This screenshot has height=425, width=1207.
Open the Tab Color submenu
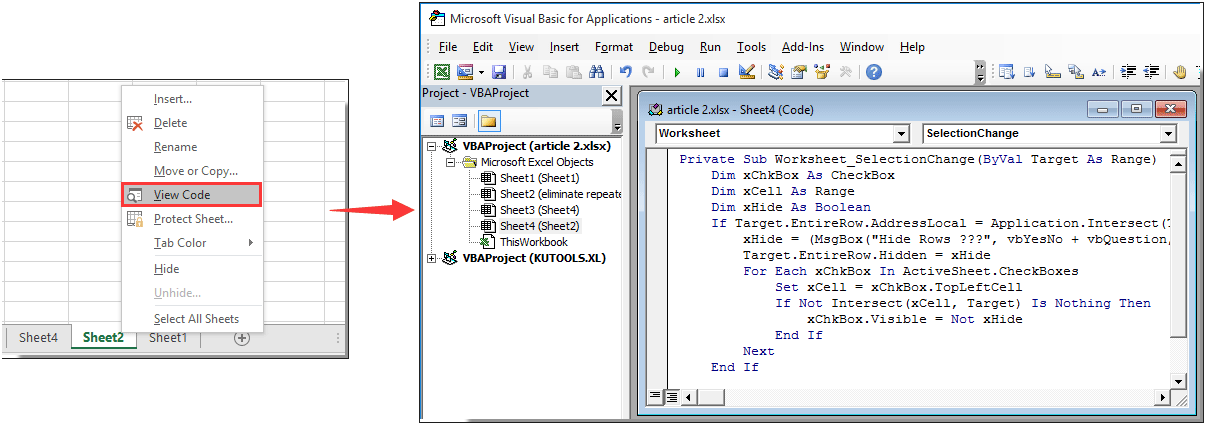(191, 243)
